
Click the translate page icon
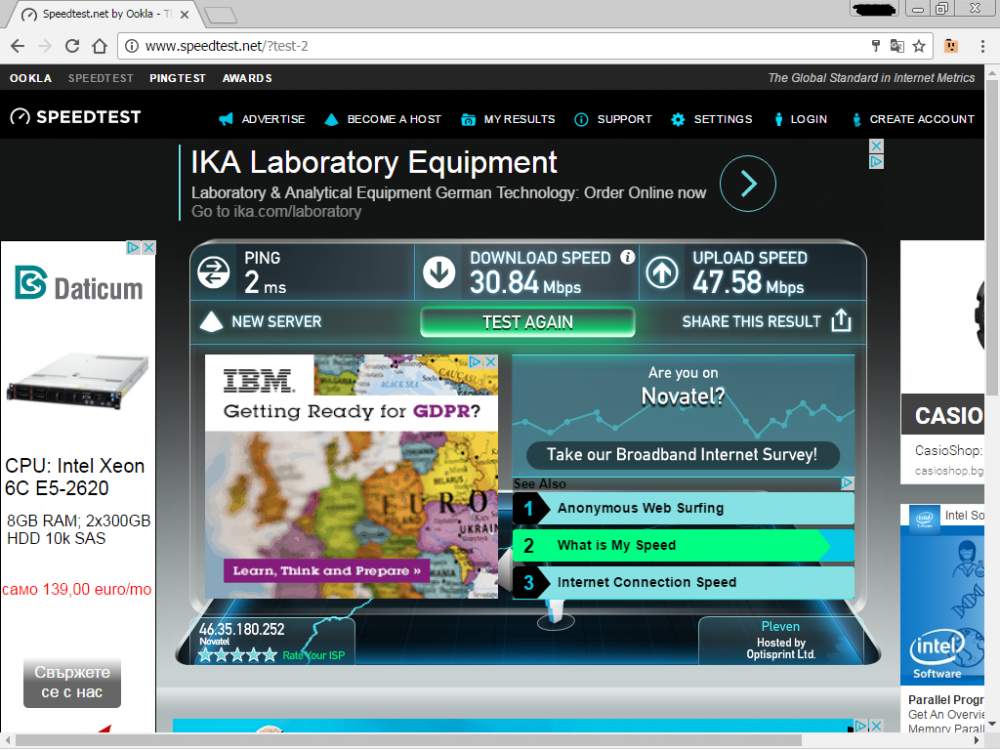click(897, 46)
